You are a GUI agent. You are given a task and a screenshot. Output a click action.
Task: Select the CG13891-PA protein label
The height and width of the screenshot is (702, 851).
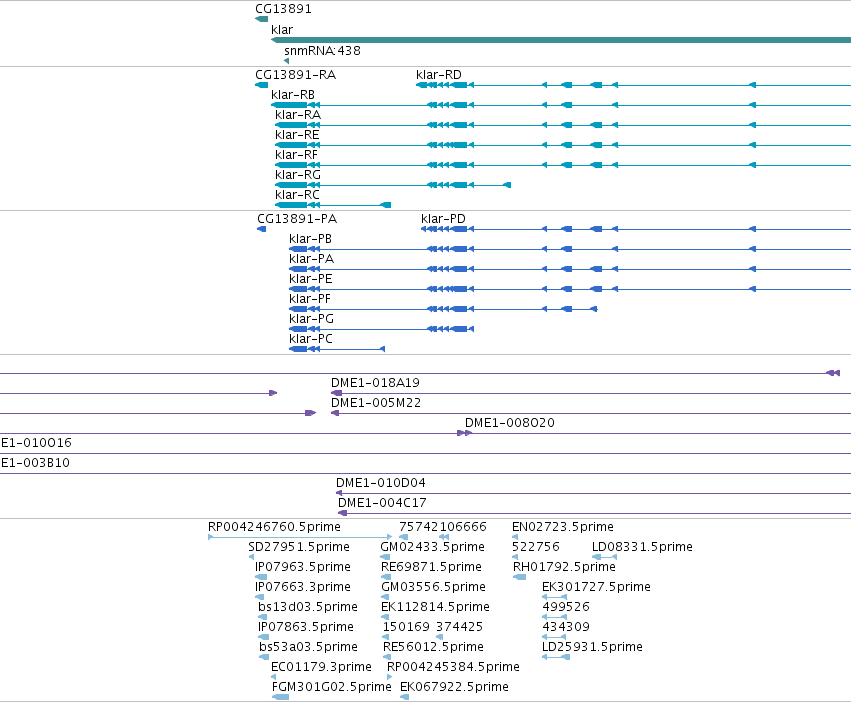point(297,219)
